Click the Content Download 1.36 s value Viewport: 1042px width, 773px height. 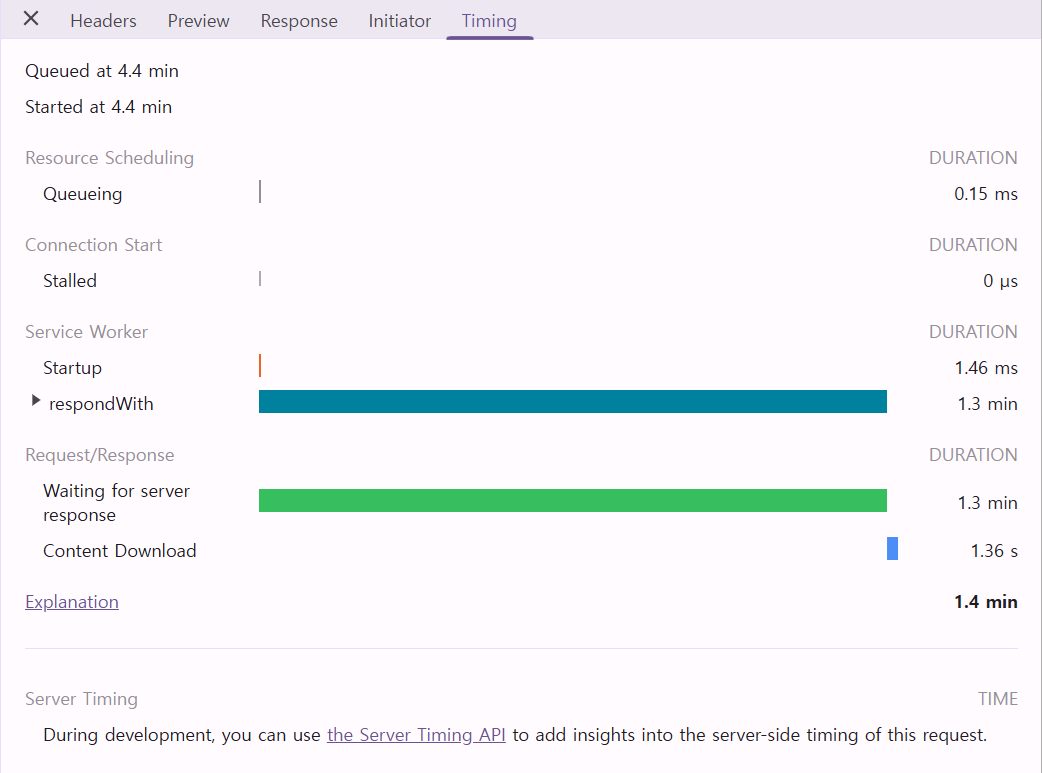click(994, 551)
